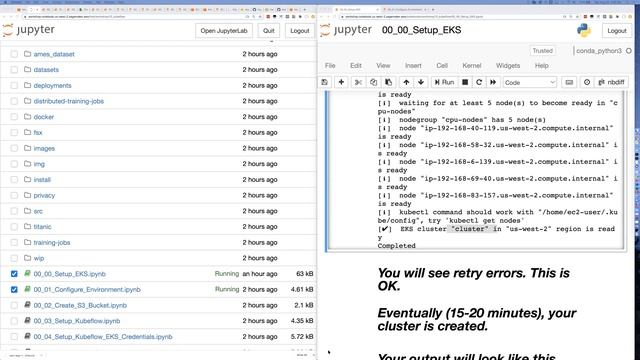Select the wip folder checkbox
Viewport: 640px width, 360px height.
click(14, 258)
